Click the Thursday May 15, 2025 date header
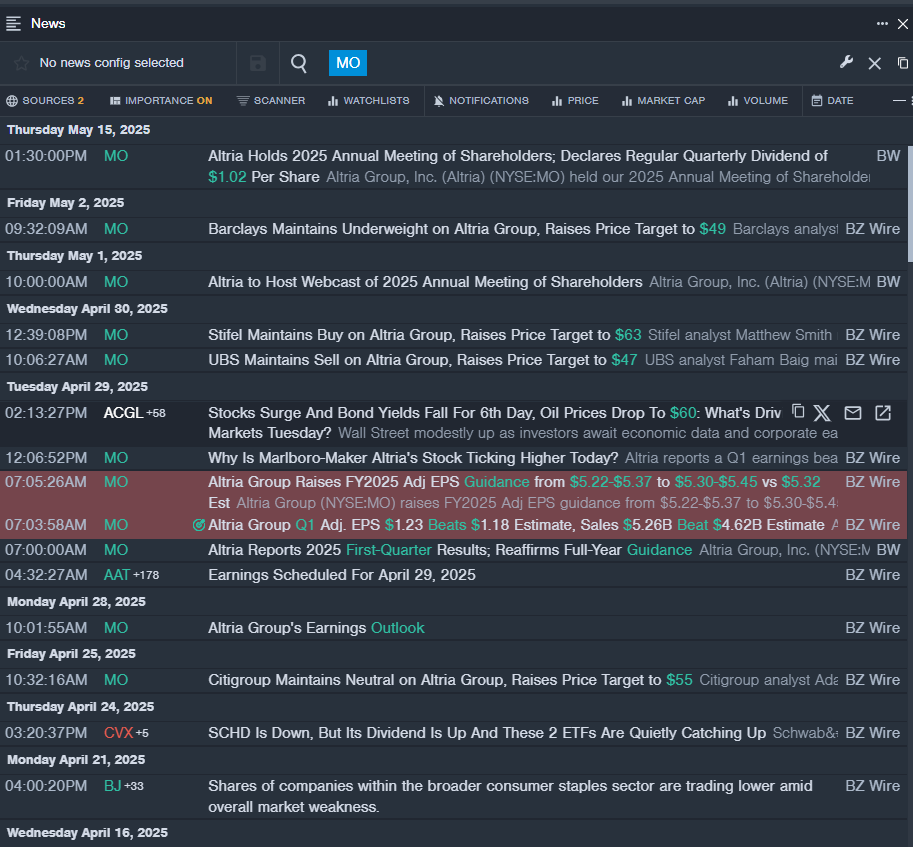The width and height of the screenshot is (913, 847). 79,130
